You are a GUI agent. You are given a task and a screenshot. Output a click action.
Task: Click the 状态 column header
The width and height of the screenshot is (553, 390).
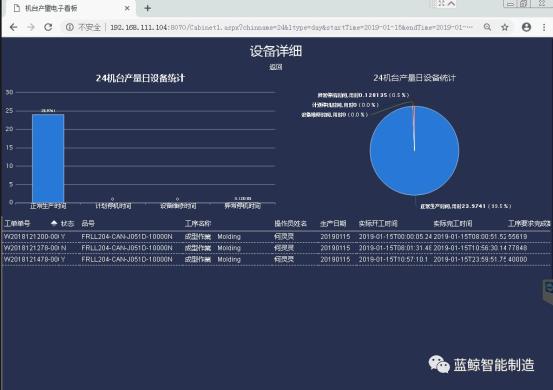click(x=67, y=224)
